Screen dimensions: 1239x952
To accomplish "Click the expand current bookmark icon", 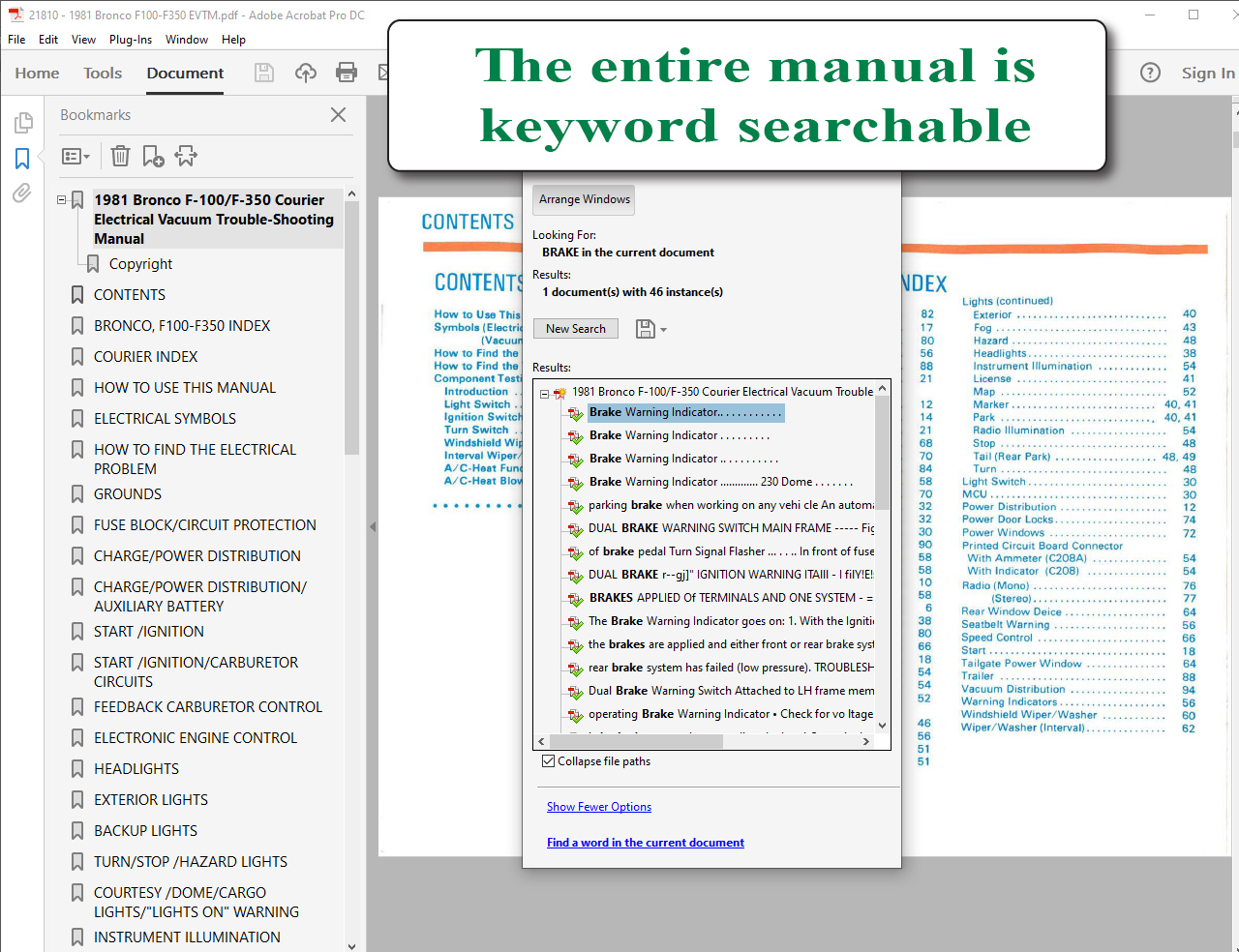I will coord(186,156).
